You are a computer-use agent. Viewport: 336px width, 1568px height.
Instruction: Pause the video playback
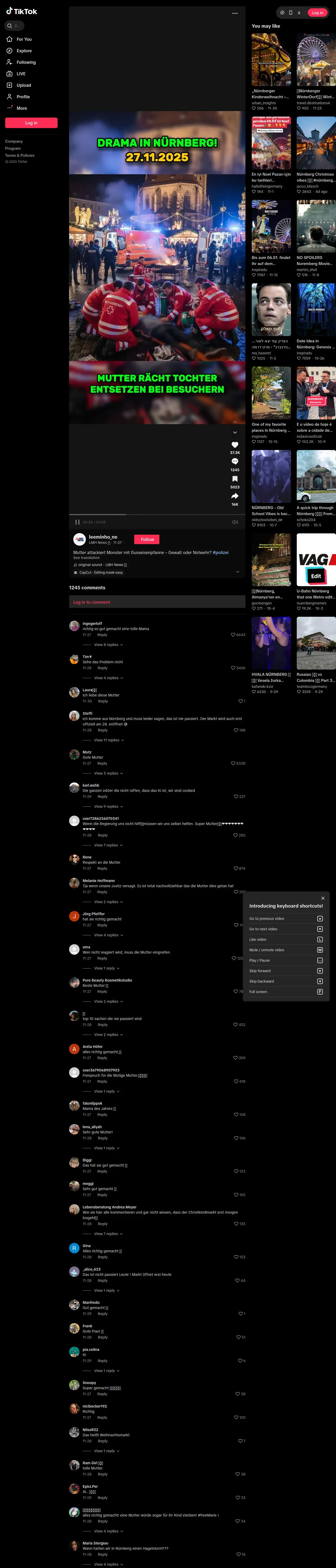(77, 522)
